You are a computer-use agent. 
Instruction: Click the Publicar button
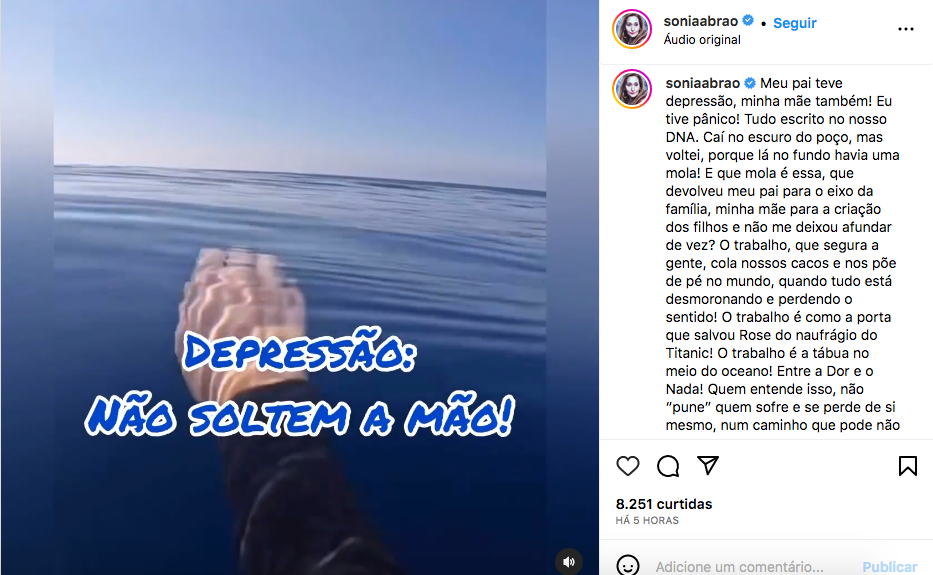tap(890, 567)
